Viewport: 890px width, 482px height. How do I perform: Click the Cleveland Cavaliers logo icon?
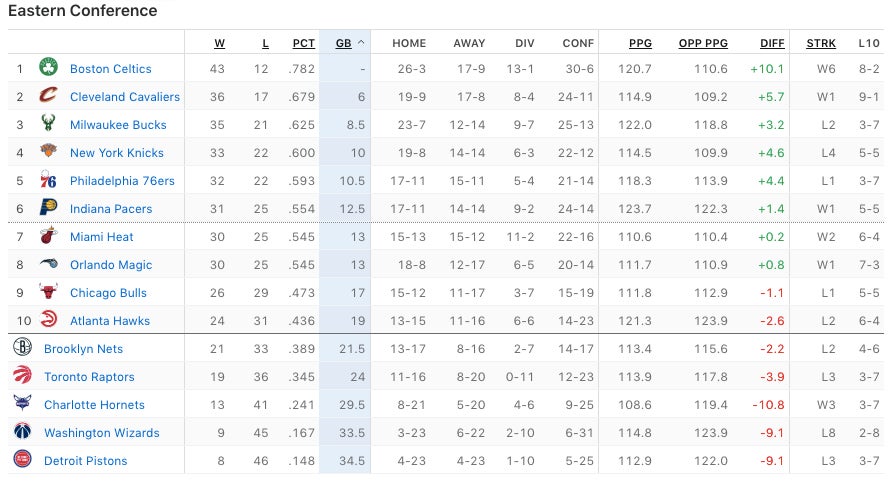pos(48,96)
